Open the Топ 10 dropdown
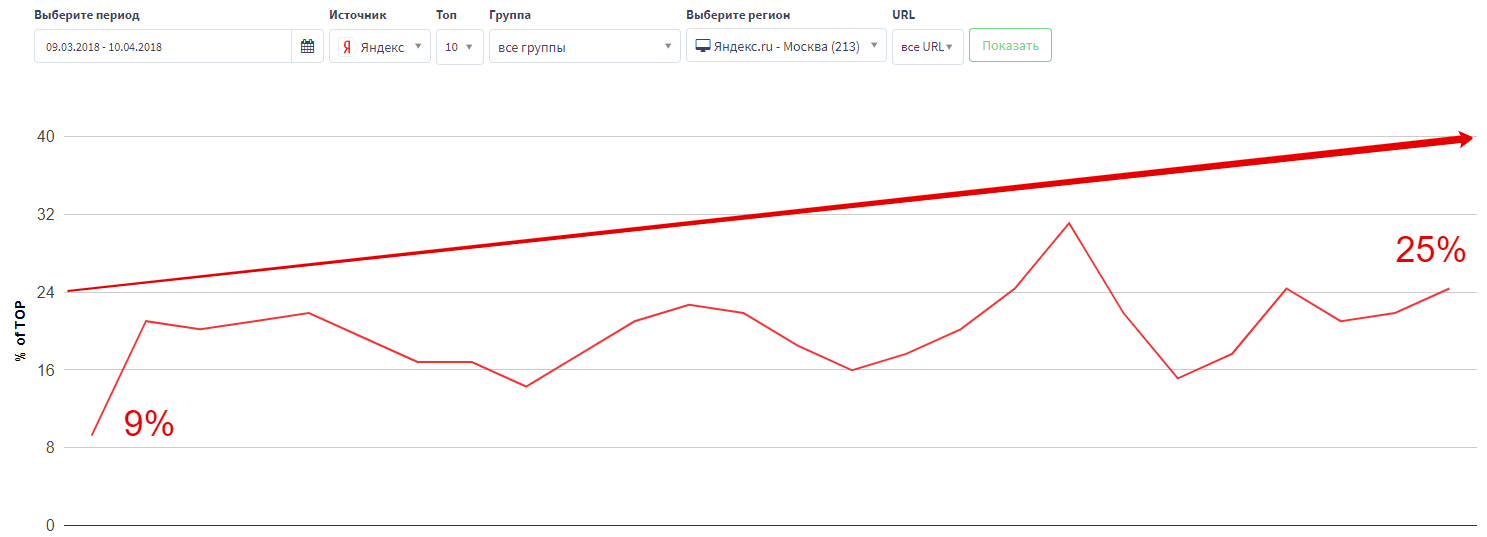The width and height of the screenshot is (1487, 537). coord(459,46)
